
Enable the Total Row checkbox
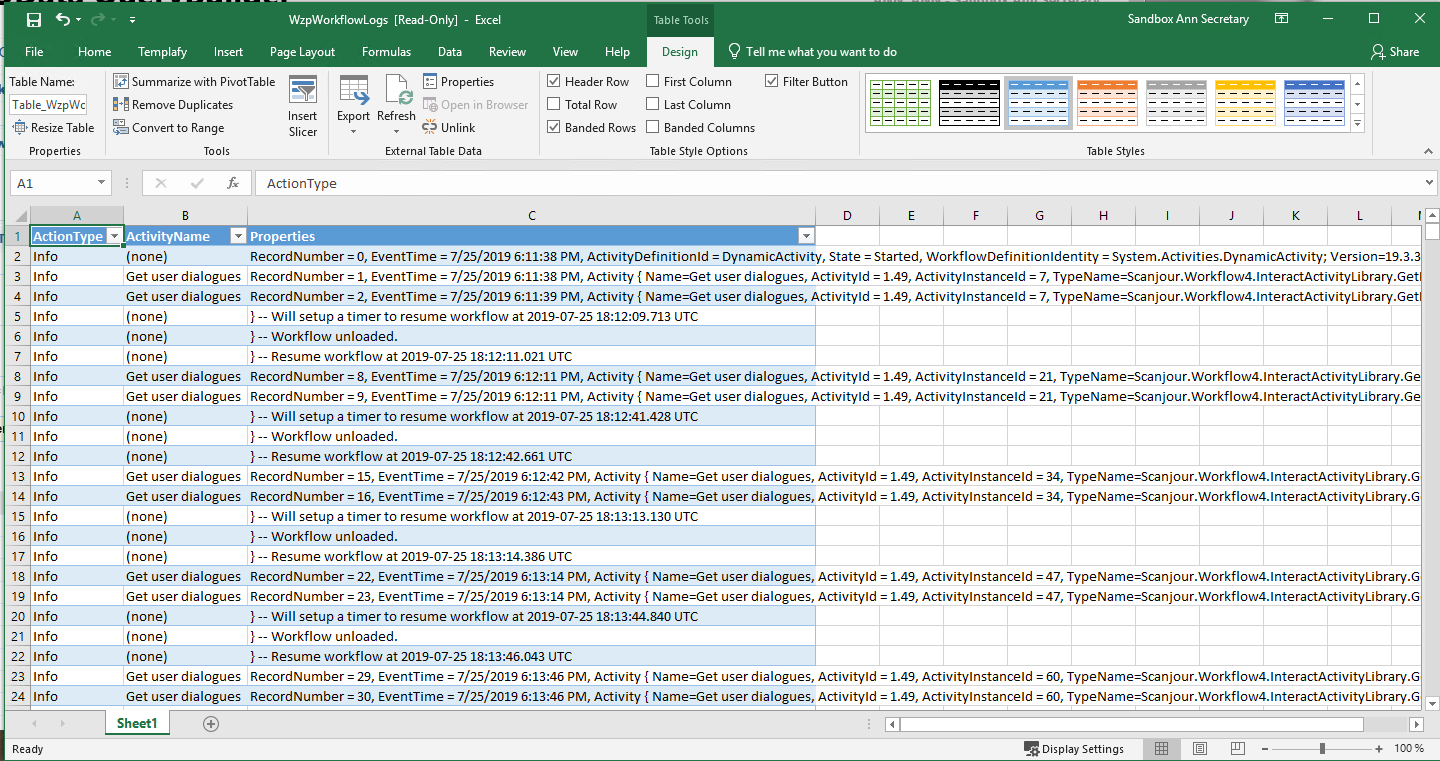point(554,105)
